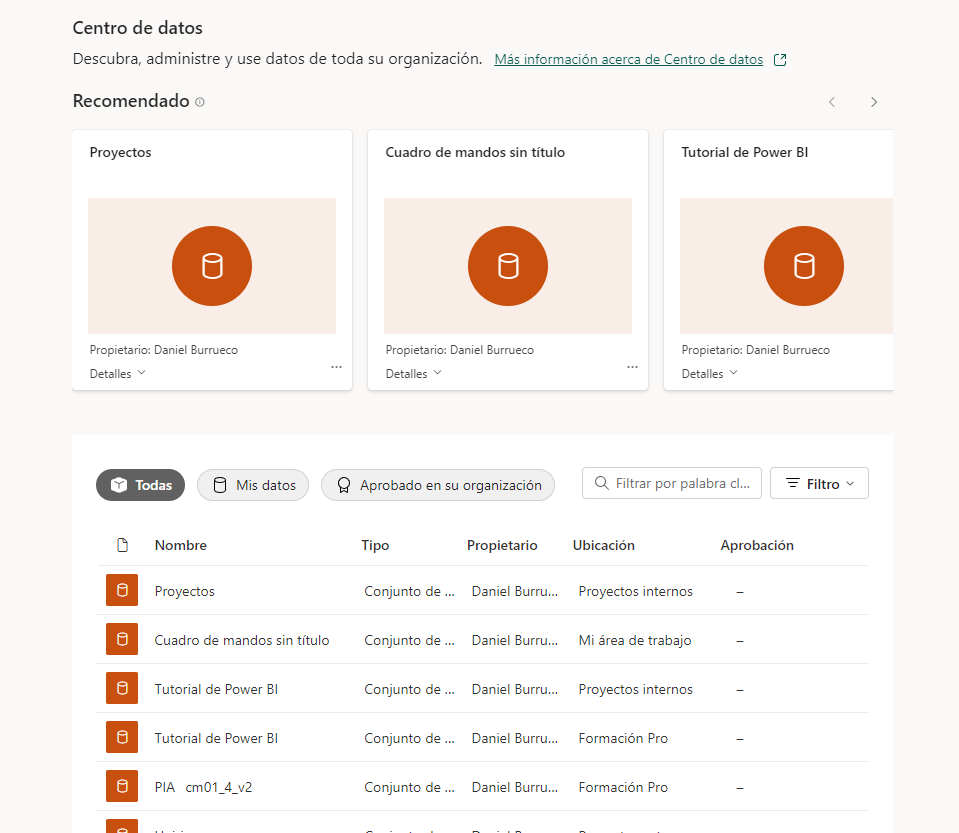Viewport: 959px width, 833px height.
Task: Open more options on Cuadro de mandos card
Action: coord(632,367)
